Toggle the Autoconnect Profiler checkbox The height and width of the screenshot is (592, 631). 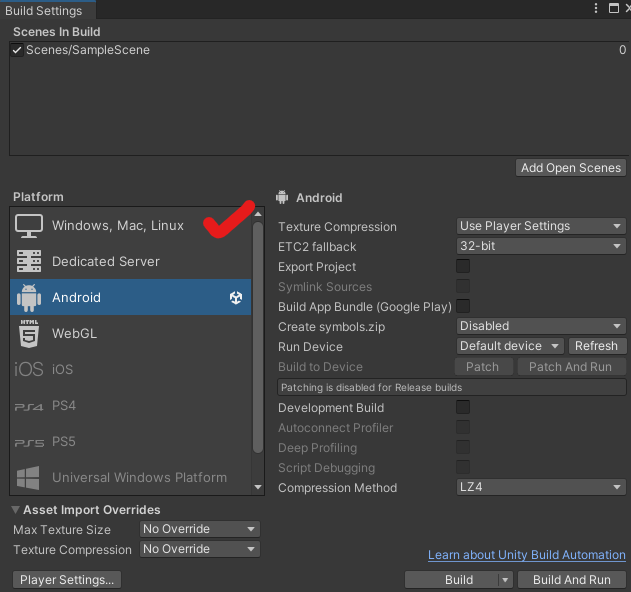463,427
